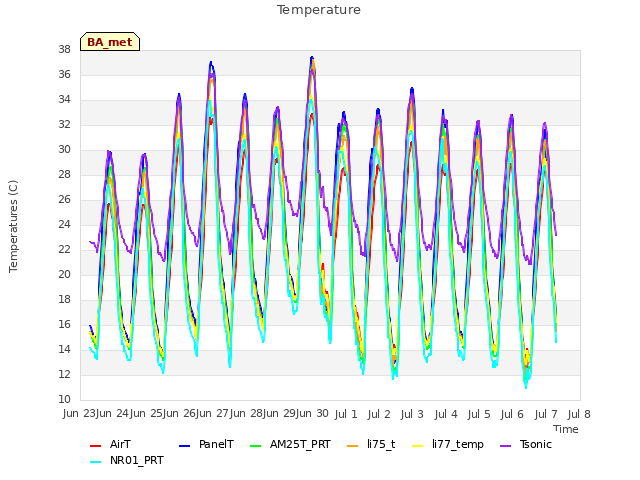Click the 14 y-axis tick label
This screenshot has height=480, width=640.
tap(64, 349)
